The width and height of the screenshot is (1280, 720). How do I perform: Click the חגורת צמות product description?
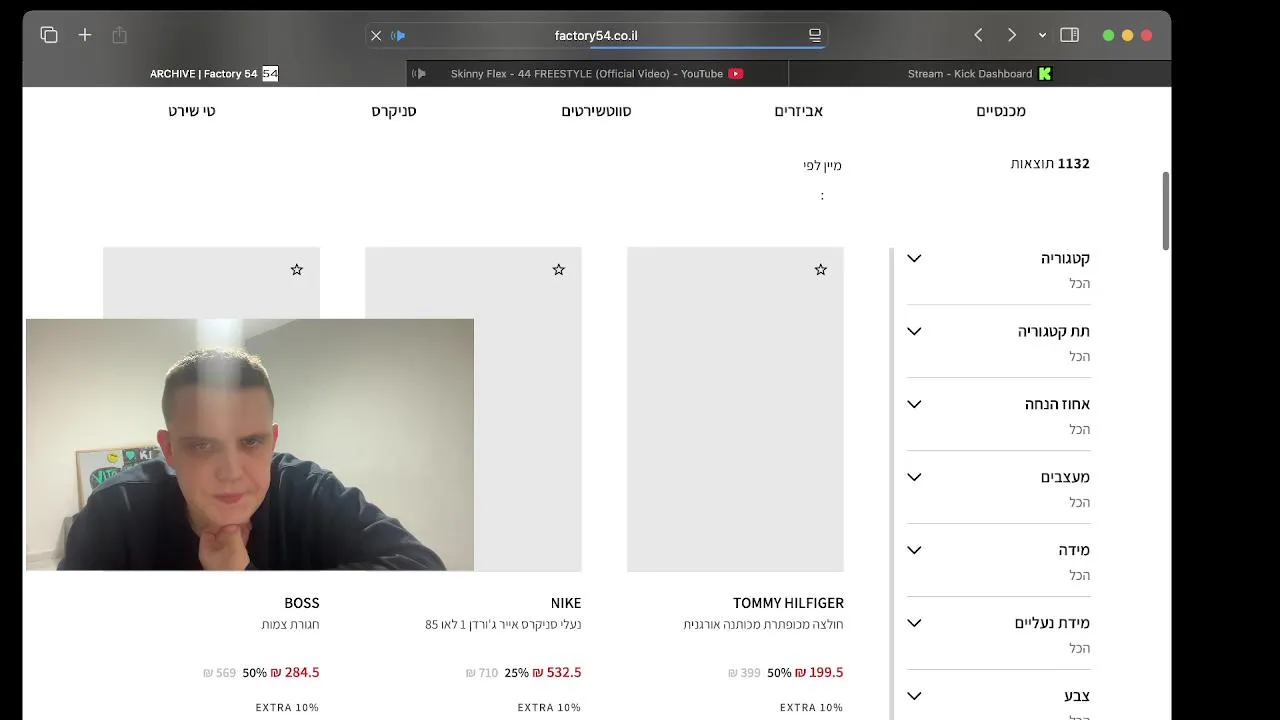[290, 625]
